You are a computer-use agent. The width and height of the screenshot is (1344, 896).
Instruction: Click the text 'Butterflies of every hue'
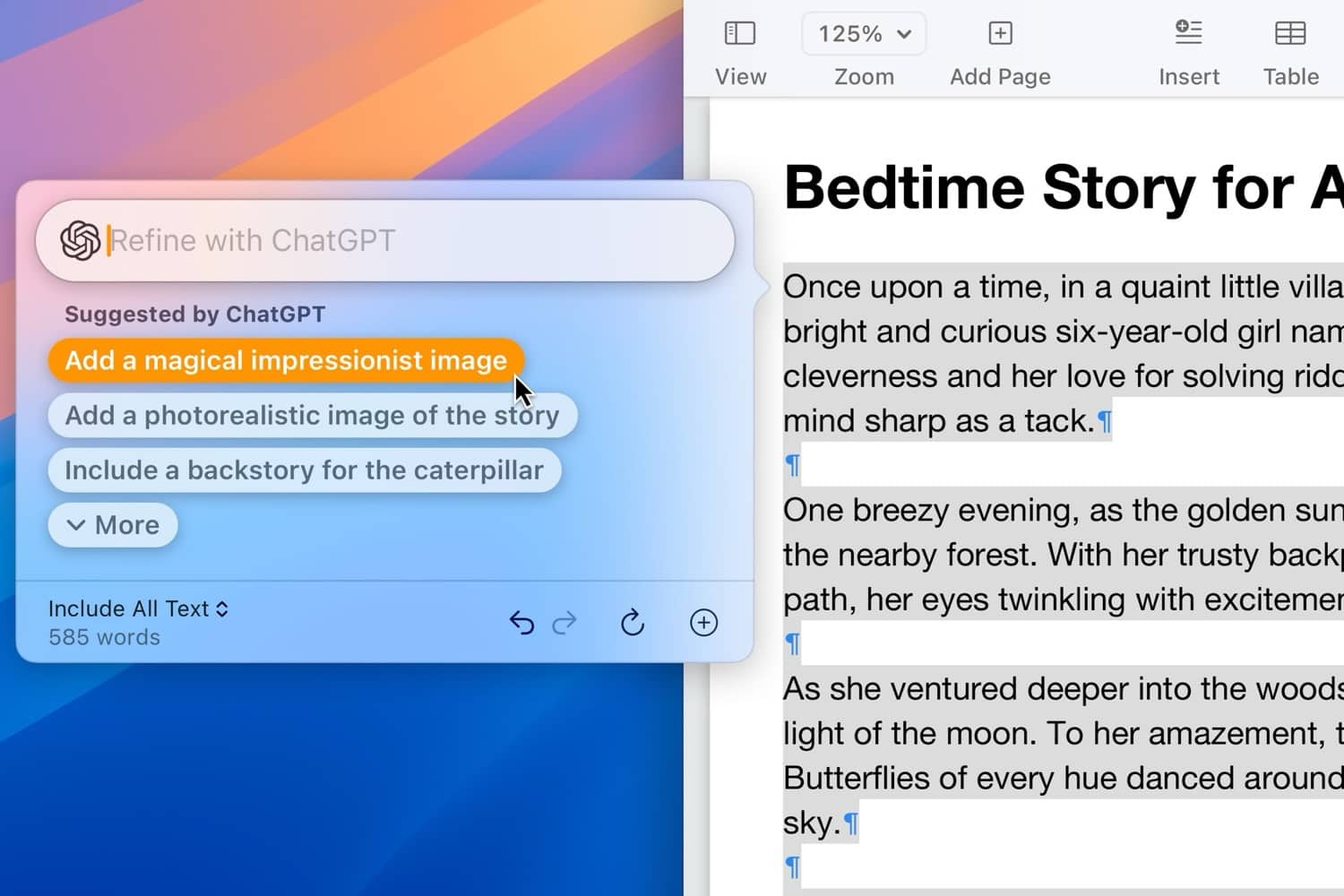click(950, 778)
